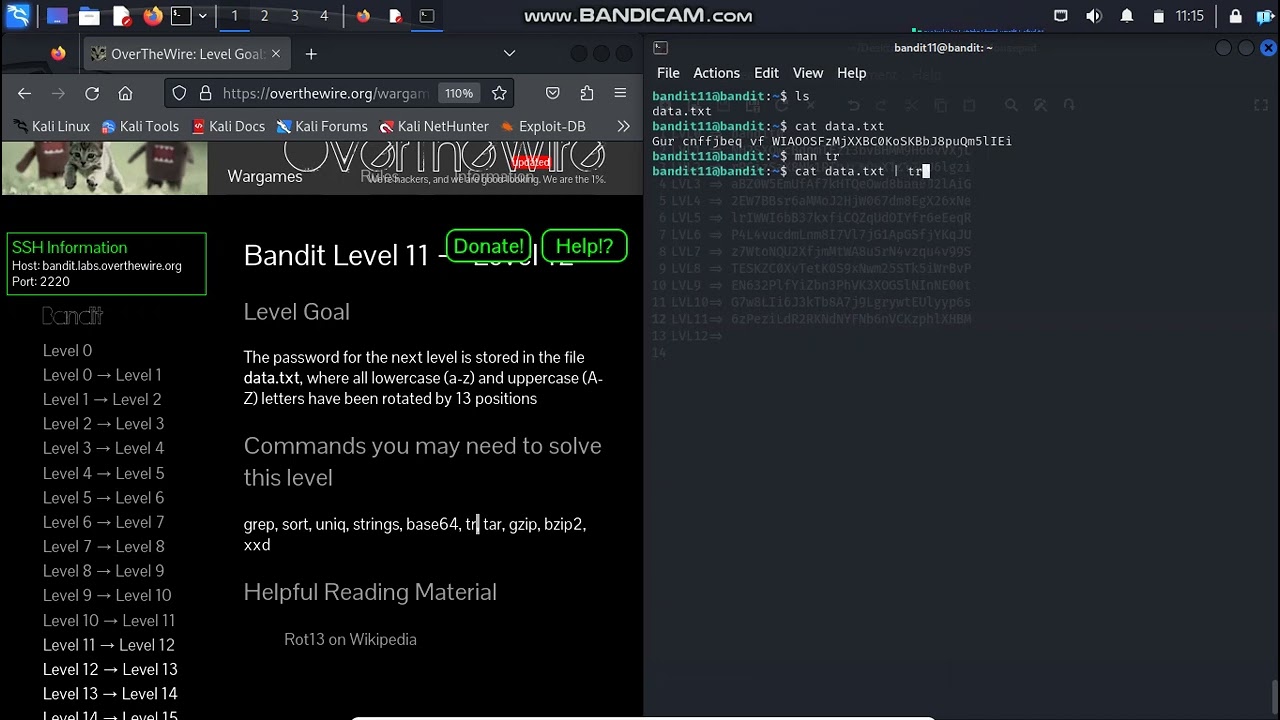Open Level 12 → Level 13 link

coord(110,669)
